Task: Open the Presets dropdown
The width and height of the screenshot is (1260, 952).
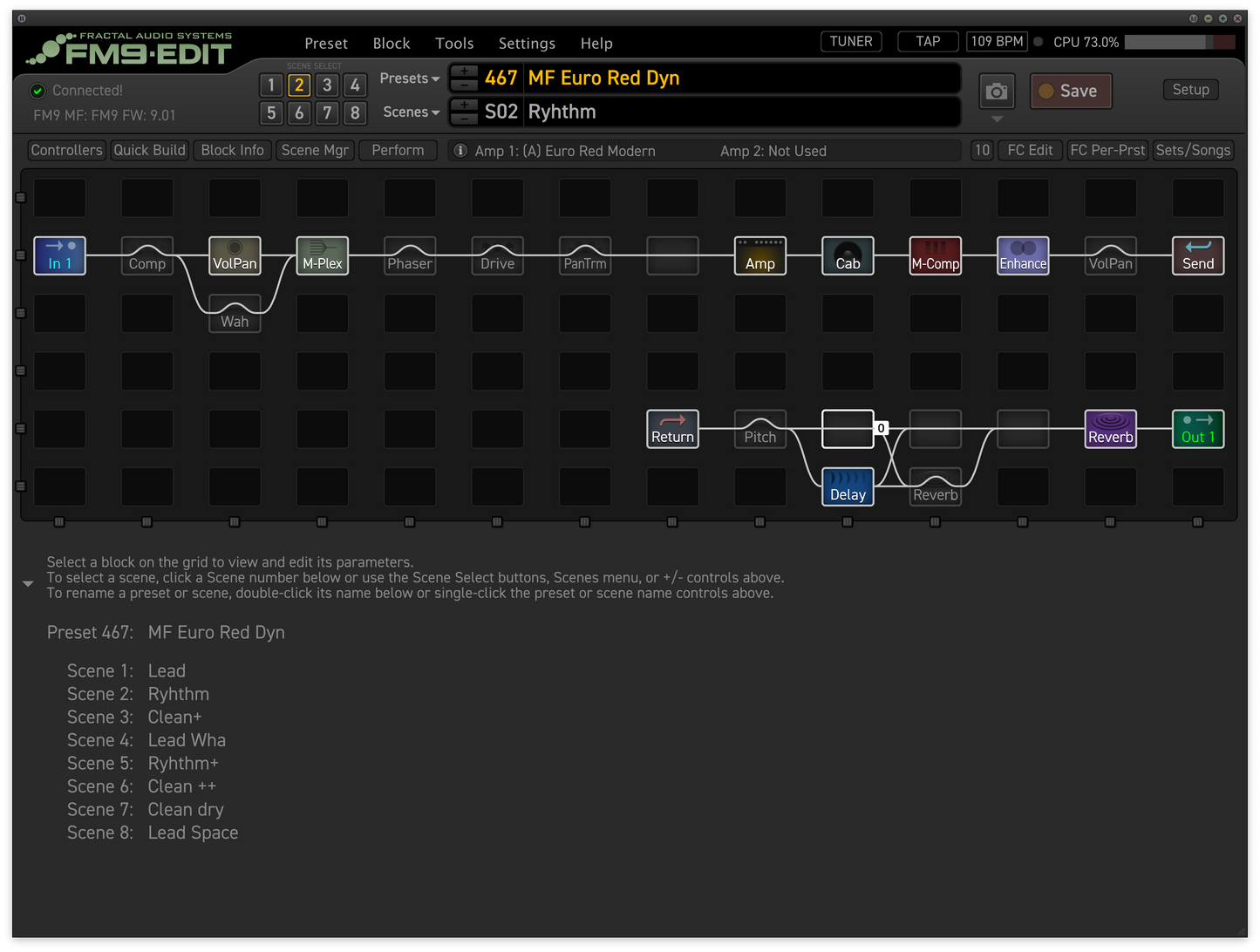Action: pos(408,78)
